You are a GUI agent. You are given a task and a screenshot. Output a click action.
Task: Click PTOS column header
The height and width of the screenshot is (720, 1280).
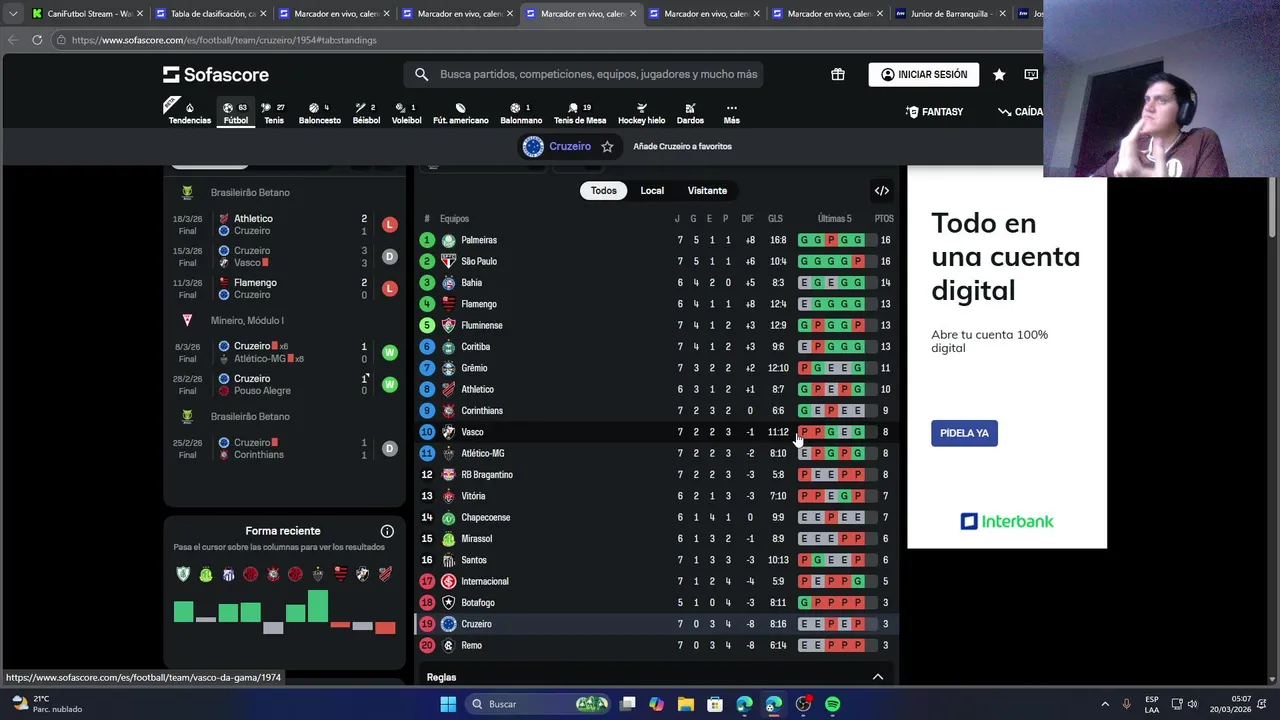point(884,219)
